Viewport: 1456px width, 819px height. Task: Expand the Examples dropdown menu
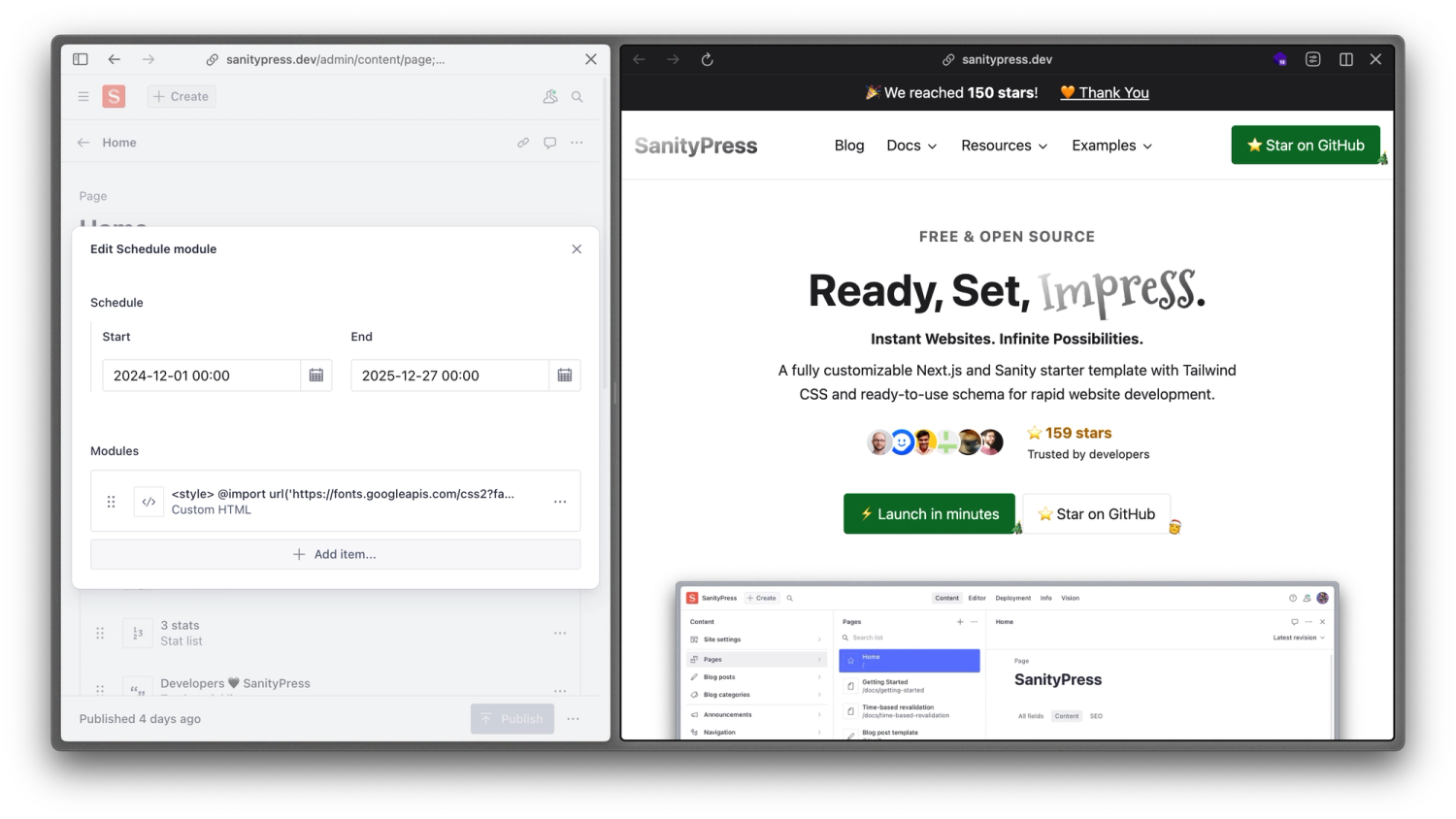click(x=1112, y=146)
